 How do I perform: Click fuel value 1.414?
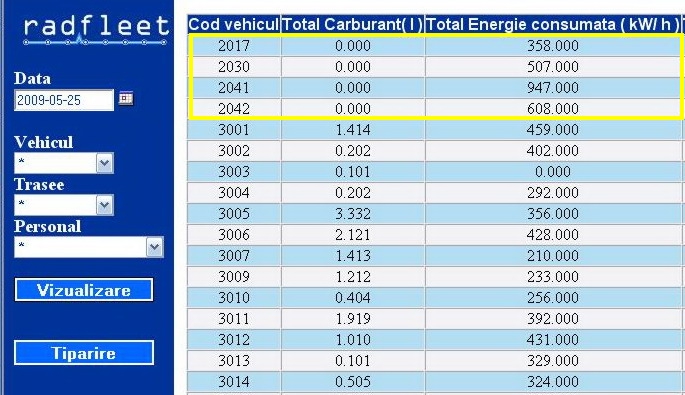pos(353,129)
